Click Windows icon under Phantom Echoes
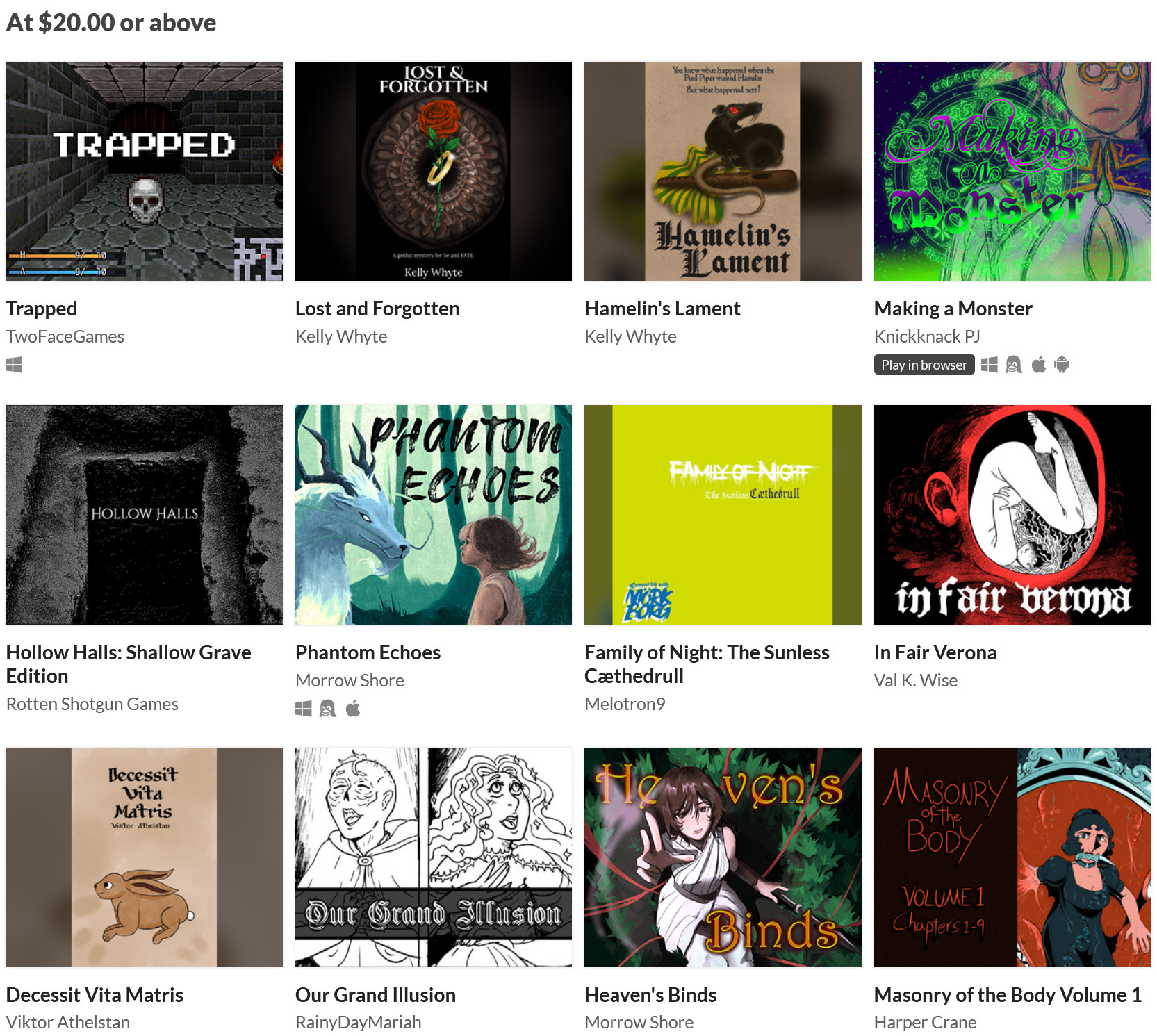This screenshot has height=1036, width=1157. pos(304,709)
